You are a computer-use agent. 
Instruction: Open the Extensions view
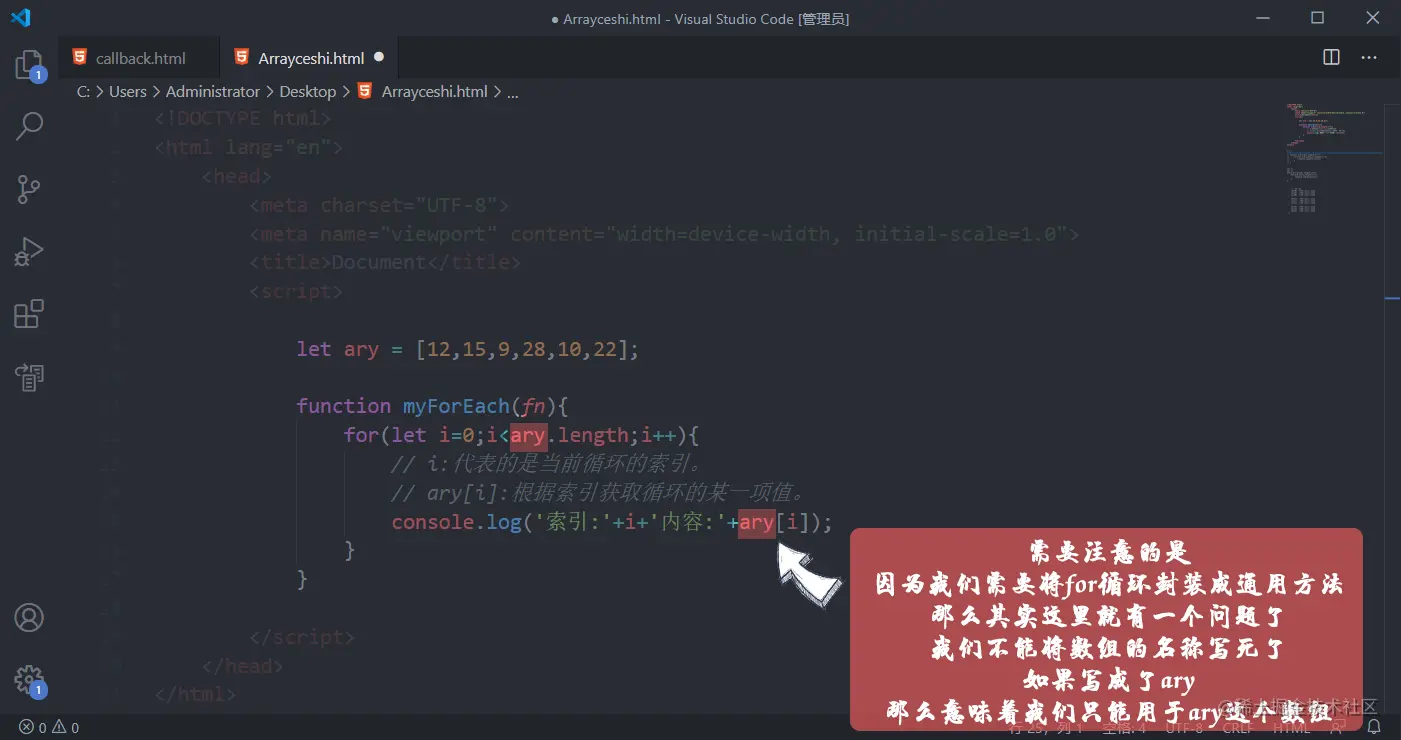pos(29,314)
